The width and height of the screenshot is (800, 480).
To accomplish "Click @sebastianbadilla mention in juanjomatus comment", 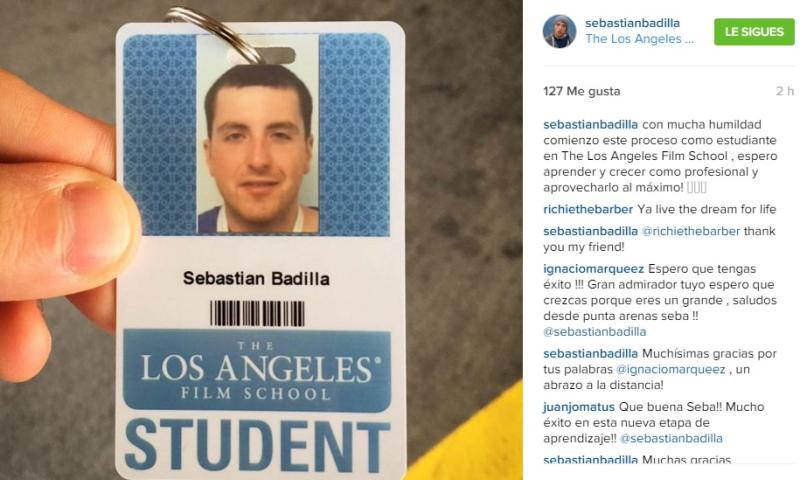I will (671, 439).
